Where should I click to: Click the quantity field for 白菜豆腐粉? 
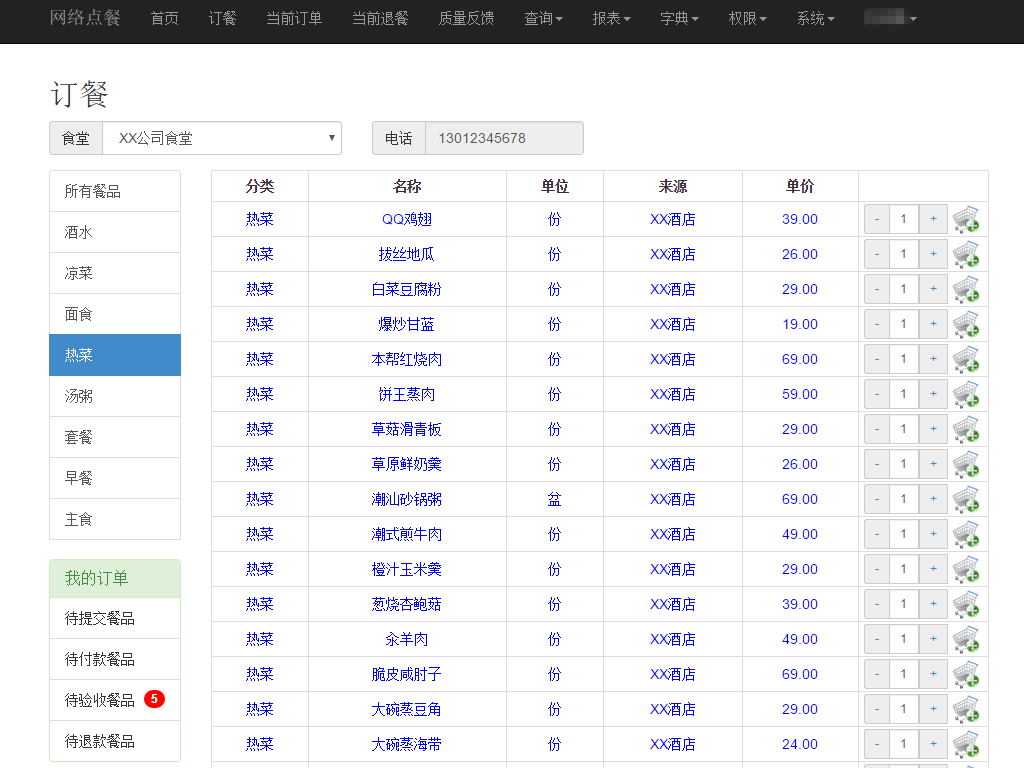pos(903,288)
